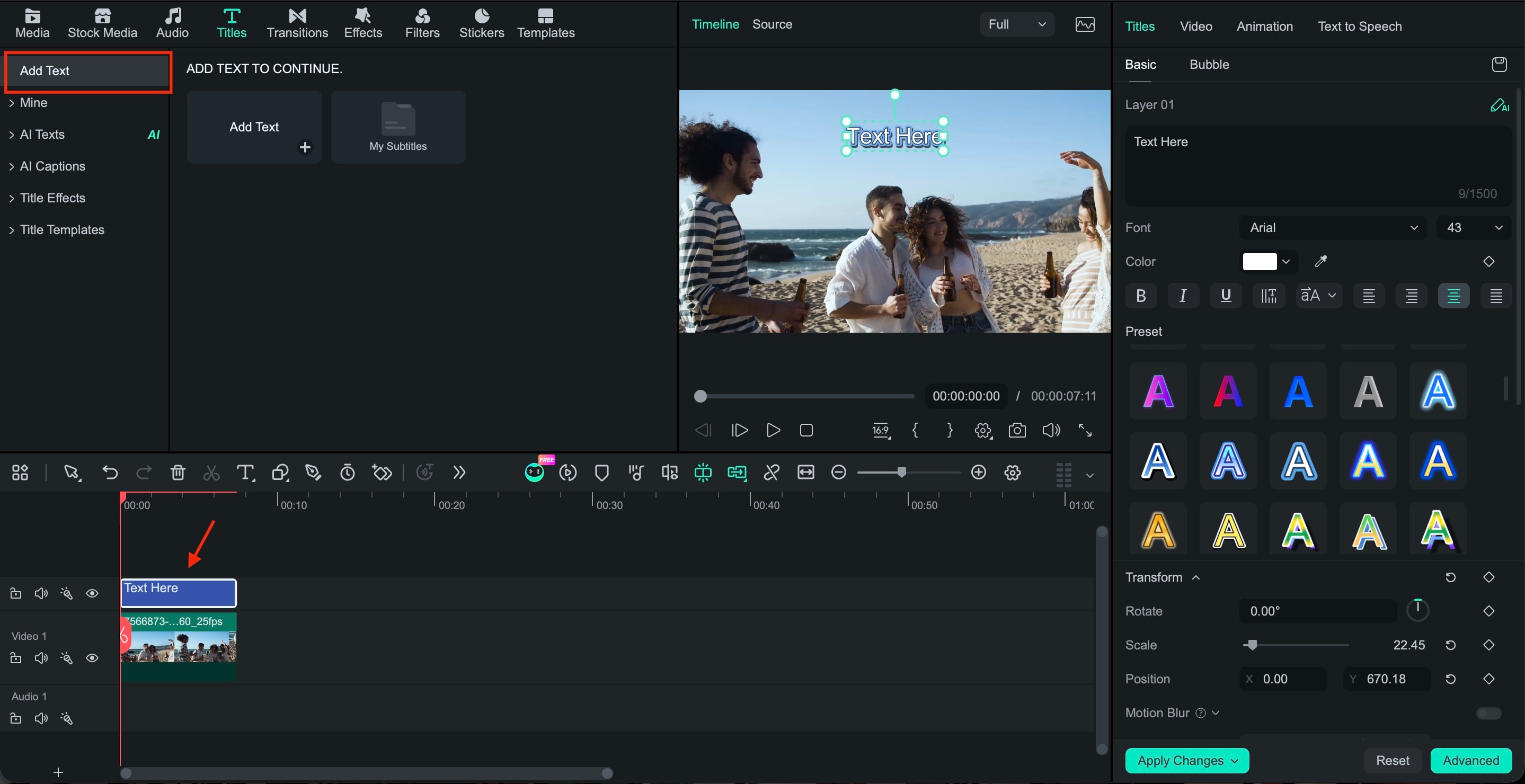Click the Apply Changes button
This screenshot has height=784, width=1525.
click(x=1187, y=760)
